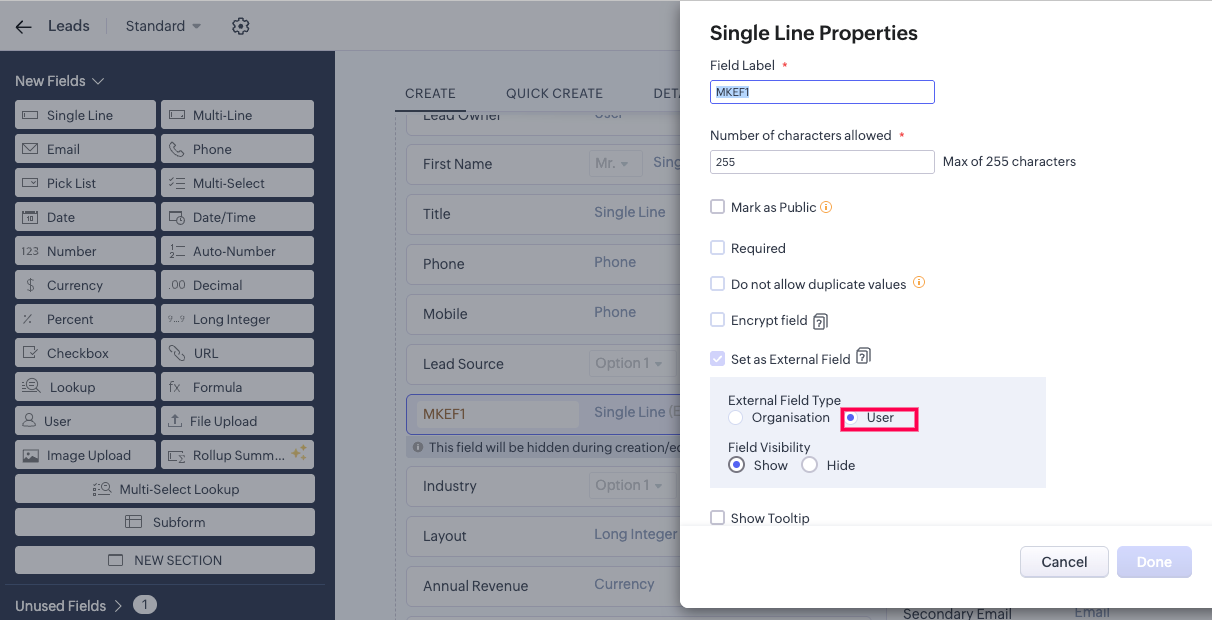Click the Mark as Public info icon
1212x620 pixels.
click(826, 207)
